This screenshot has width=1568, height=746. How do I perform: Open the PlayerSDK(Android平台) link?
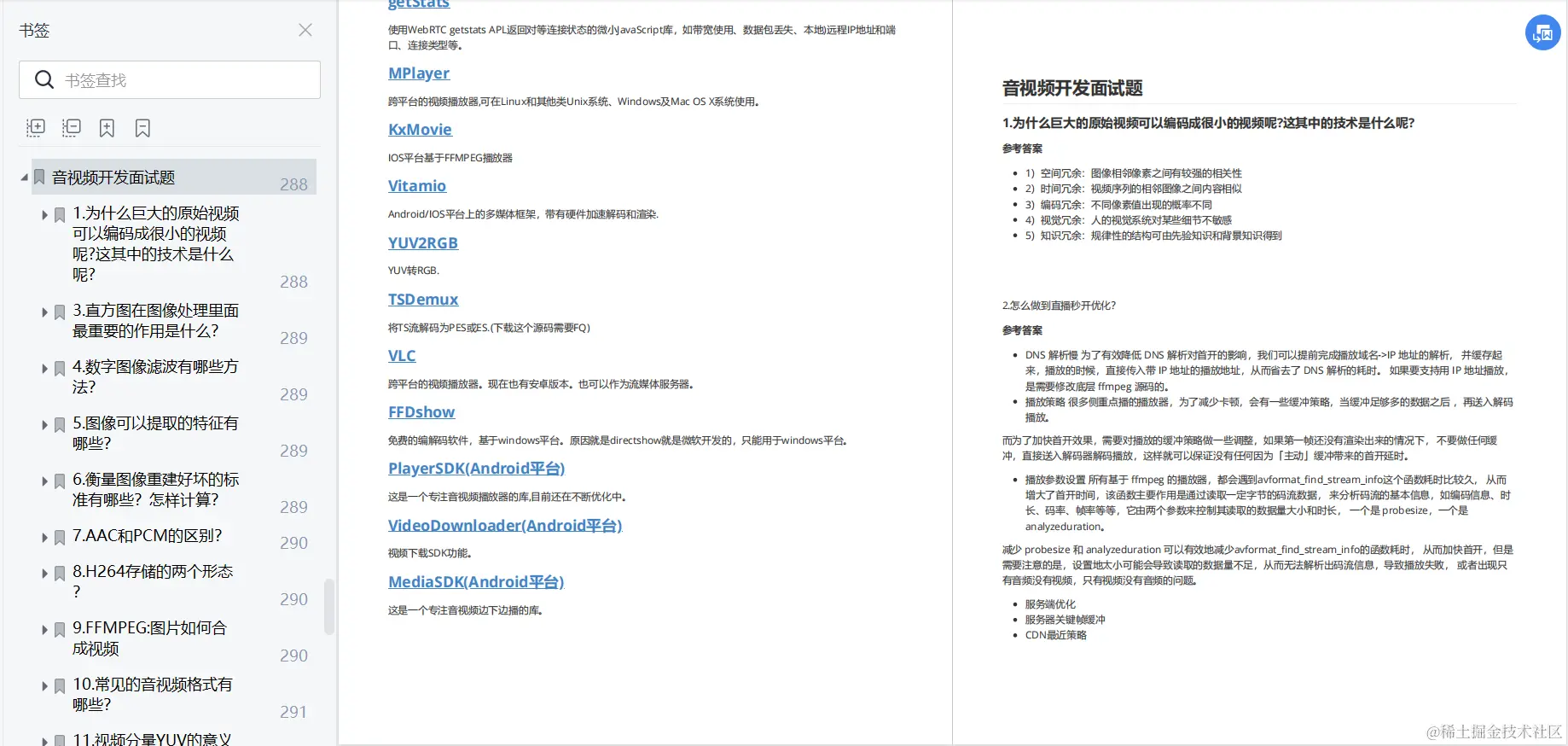click(x=476, y=469)
